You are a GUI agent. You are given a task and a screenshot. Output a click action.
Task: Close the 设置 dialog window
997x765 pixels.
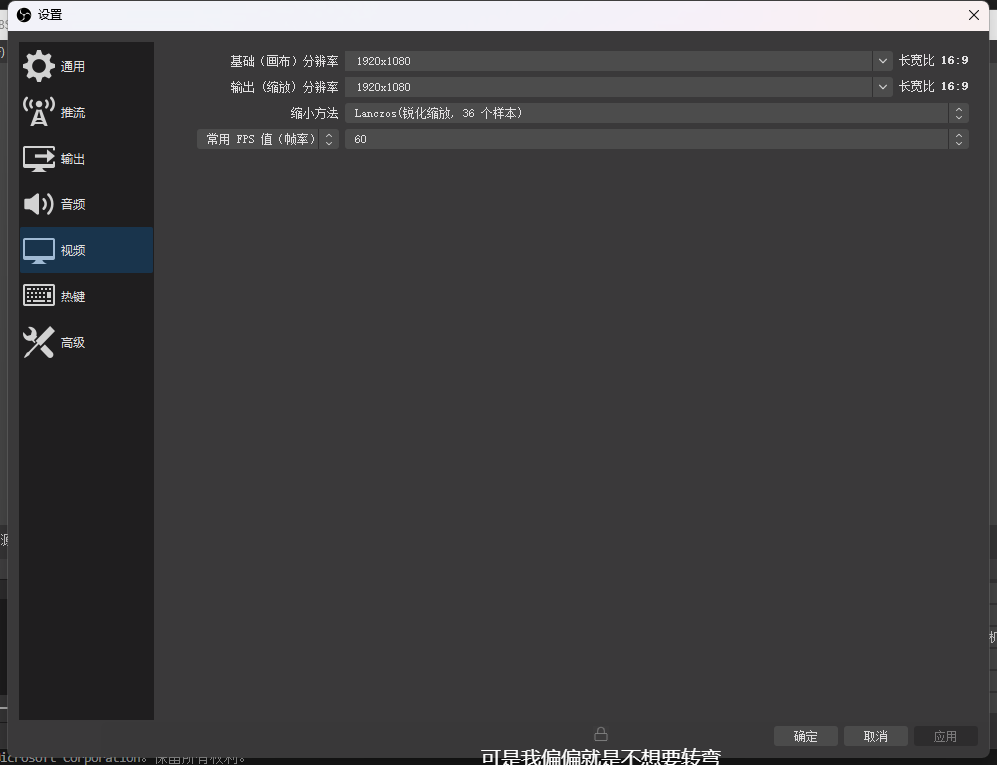click(x=974, y=15)
